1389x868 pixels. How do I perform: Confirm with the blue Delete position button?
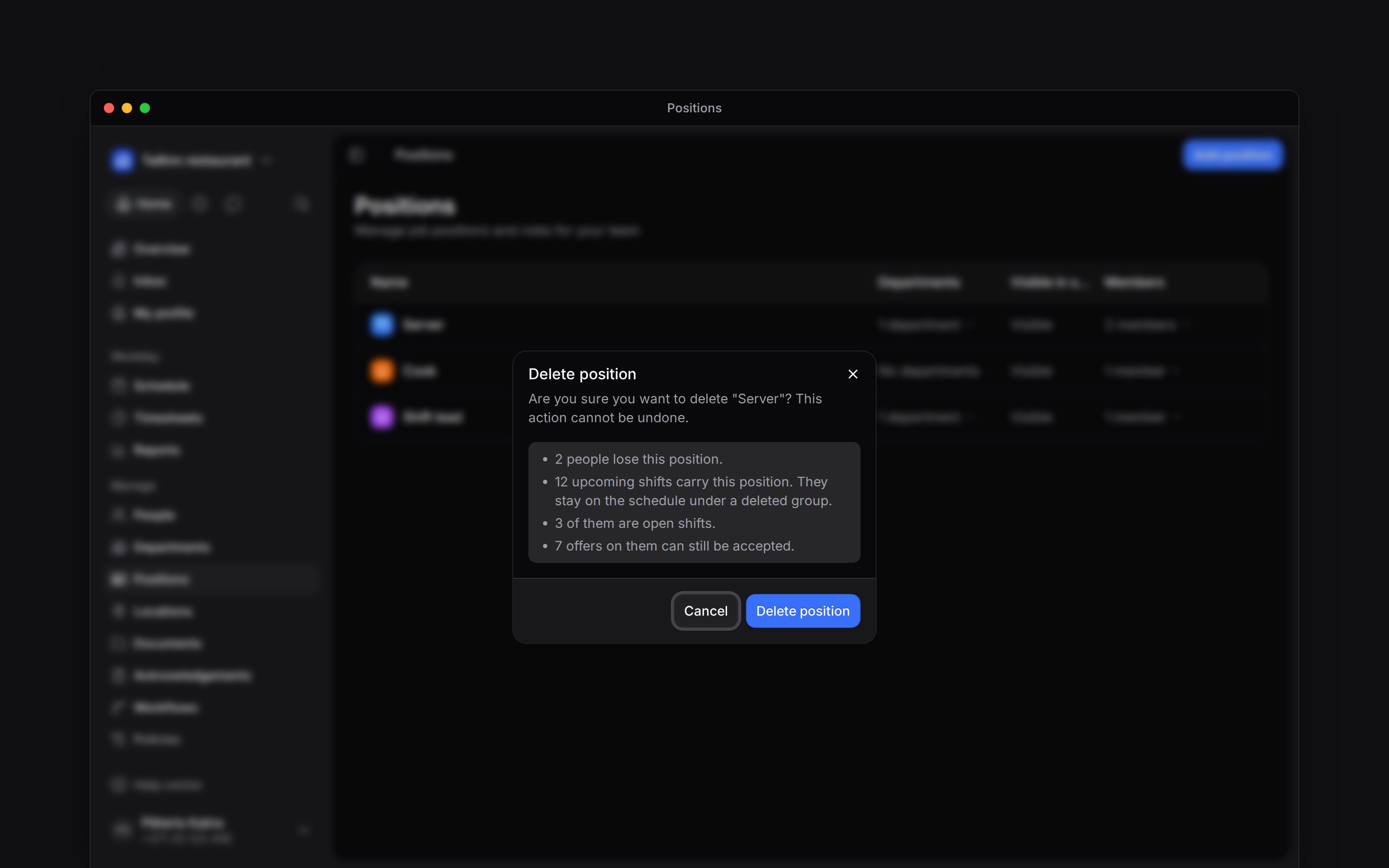point(803,611)
